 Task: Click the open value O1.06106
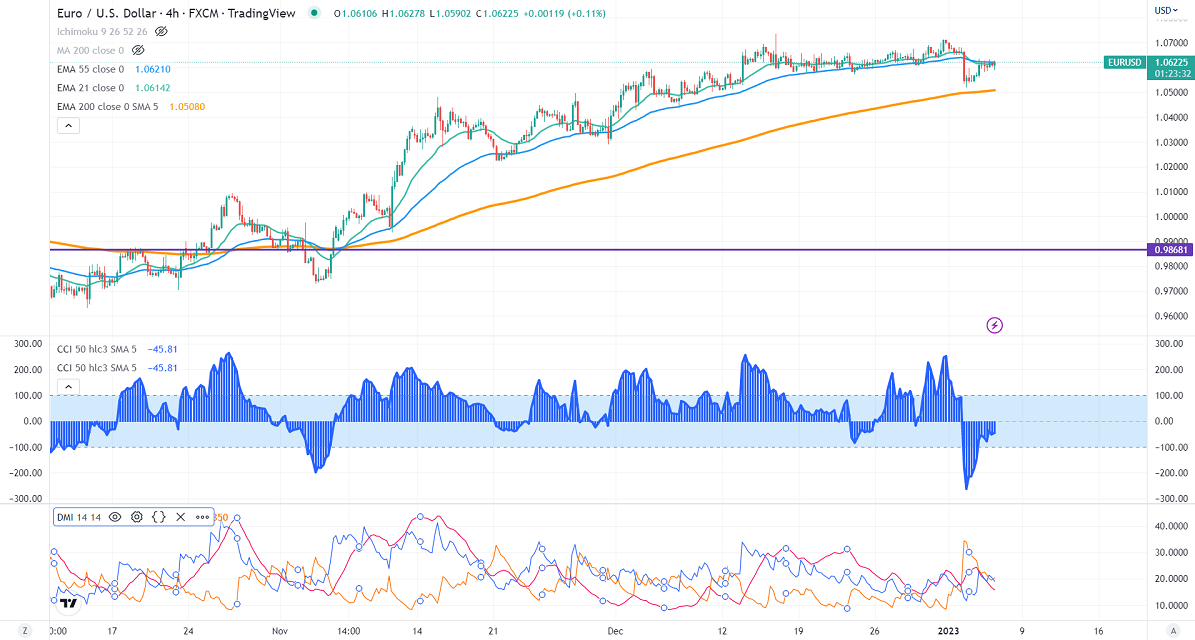pyautogui.click(x=356, y=13)
